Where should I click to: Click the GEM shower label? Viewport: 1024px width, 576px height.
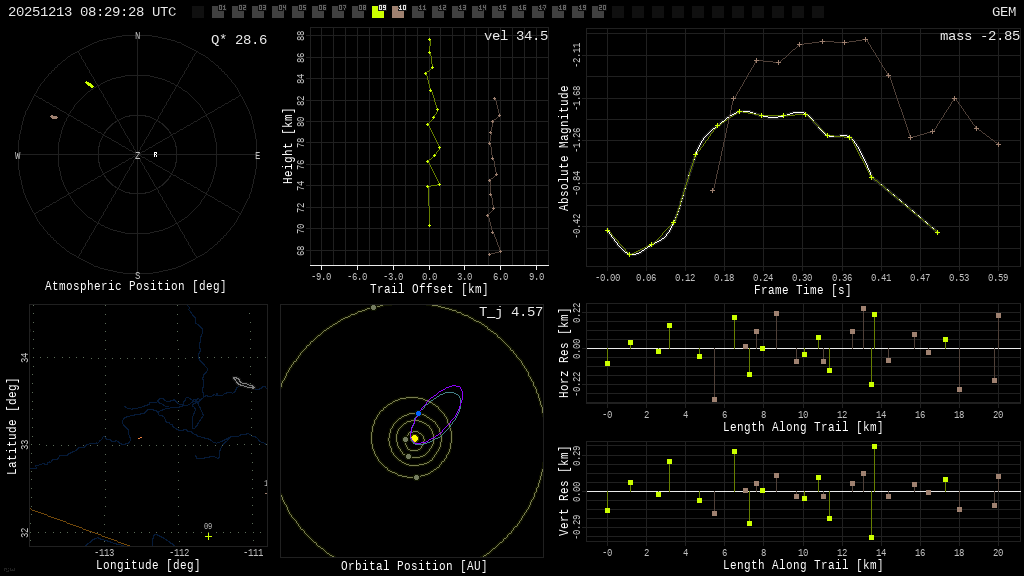click(1003, 12)
